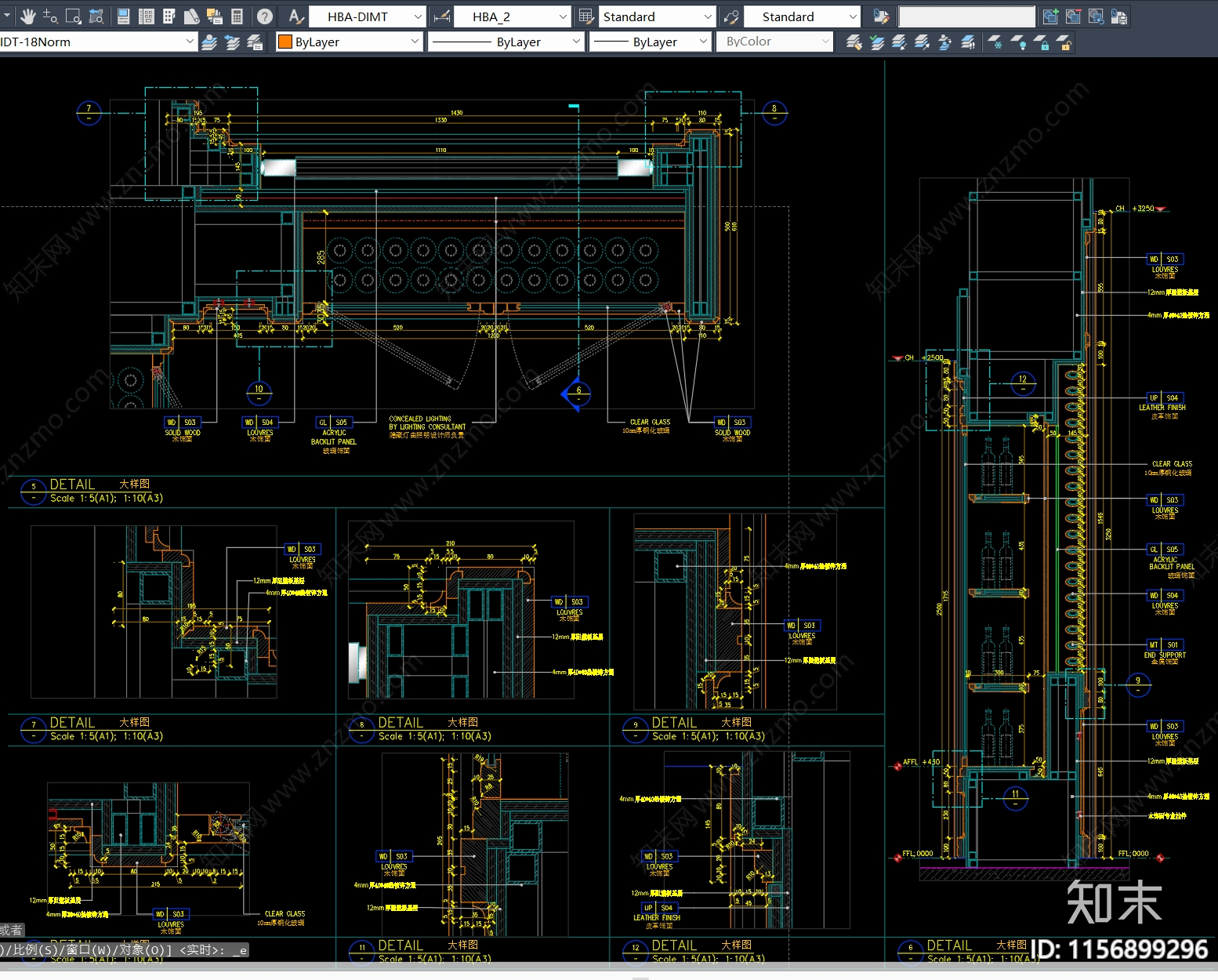Image resolution: width=1218 pixels, height=980 pixels.
Task: Click the command line input area
Action: click(x=125, y=950)
